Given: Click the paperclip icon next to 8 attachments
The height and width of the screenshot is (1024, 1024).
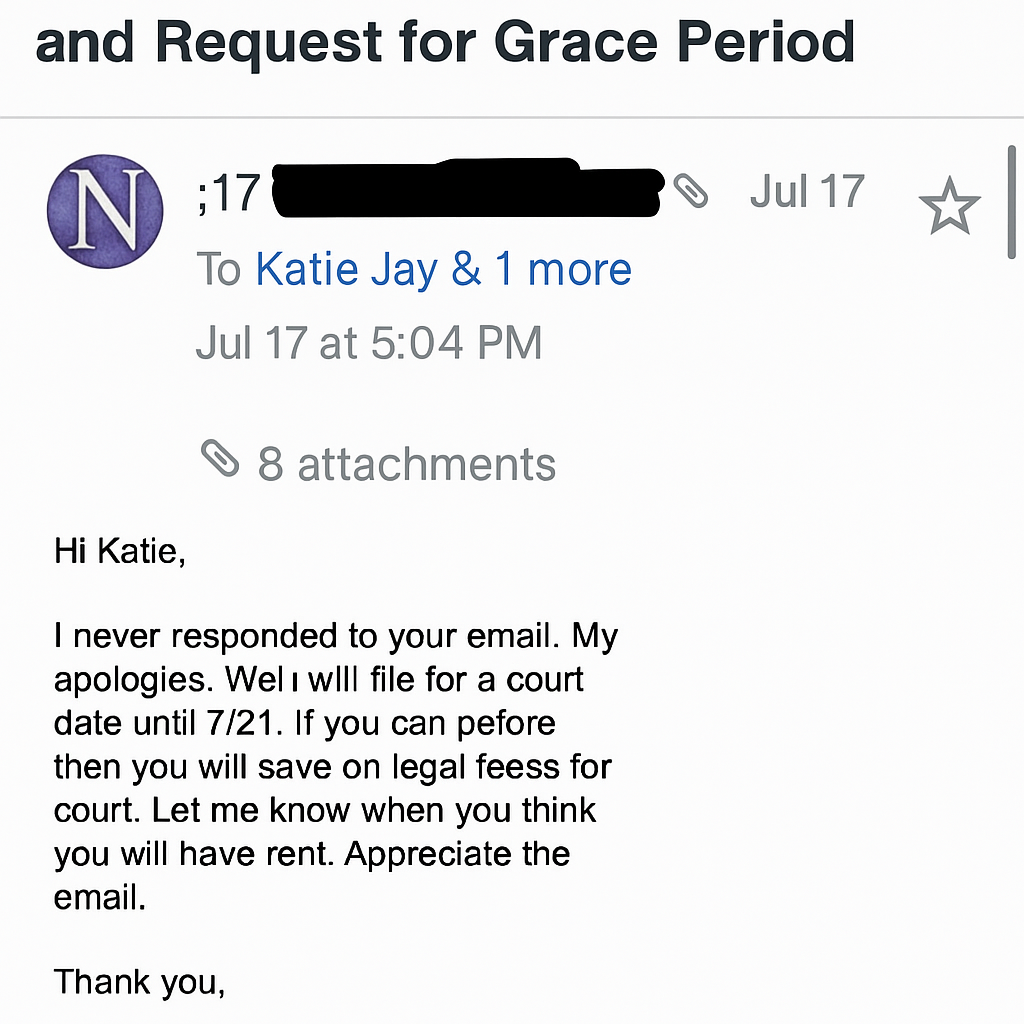Looking at the screenshot, I should 221,459.
